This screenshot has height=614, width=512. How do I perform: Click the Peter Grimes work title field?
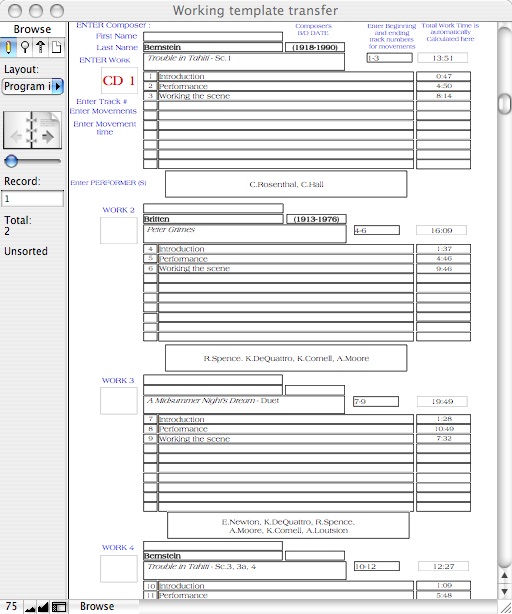[x=245, y=234]
